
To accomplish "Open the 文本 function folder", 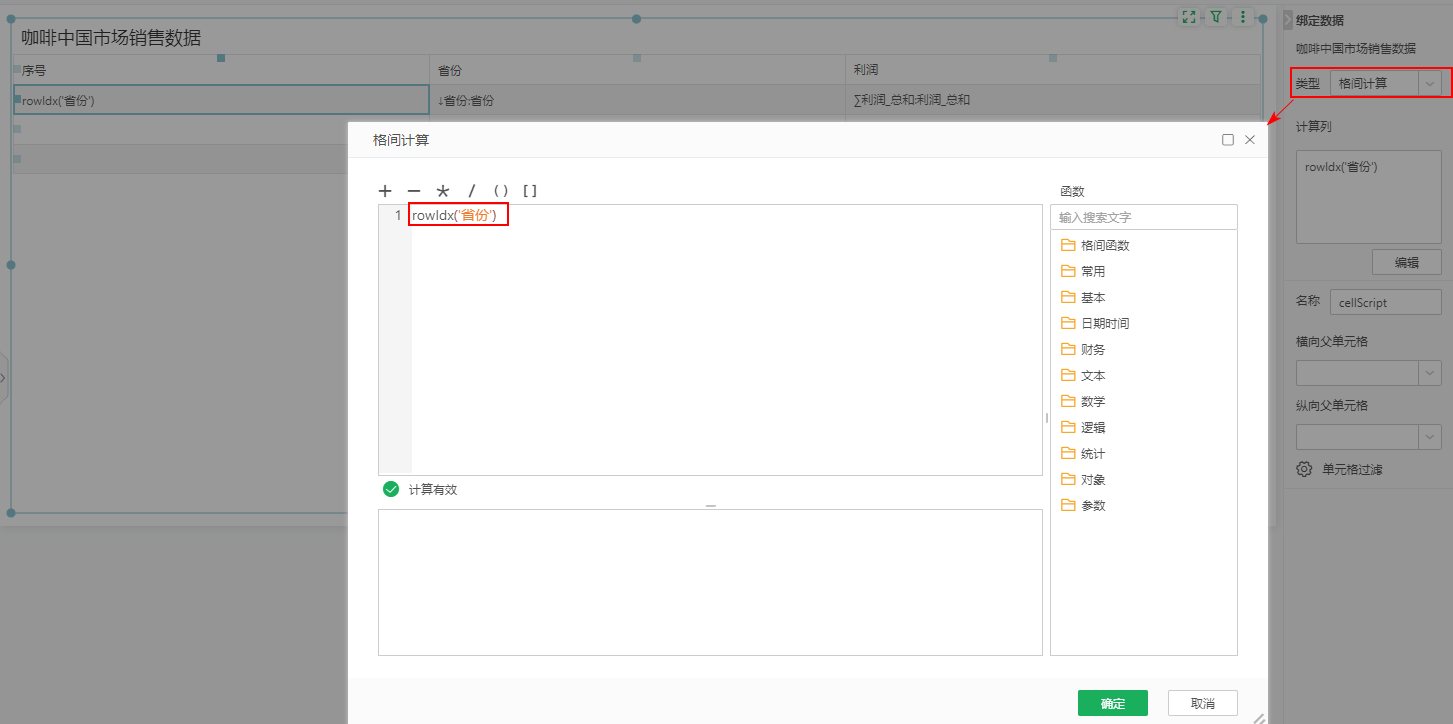I will coord(1083,375).
